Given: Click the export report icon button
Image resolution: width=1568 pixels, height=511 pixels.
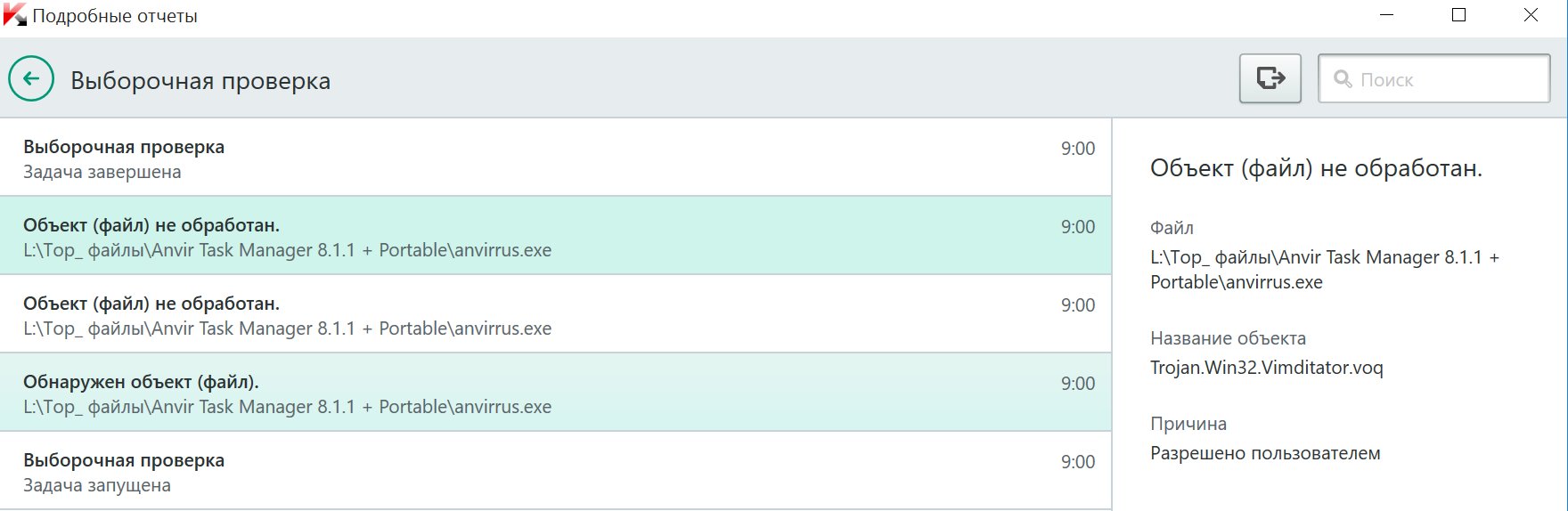Looking at the screenshot, I should click(x=1270, y=78).
